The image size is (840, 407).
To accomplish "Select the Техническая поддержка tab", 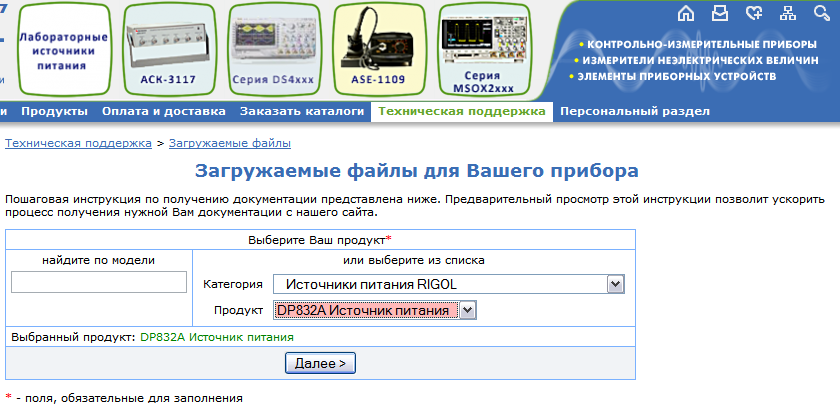I will (x=462, y=111).
